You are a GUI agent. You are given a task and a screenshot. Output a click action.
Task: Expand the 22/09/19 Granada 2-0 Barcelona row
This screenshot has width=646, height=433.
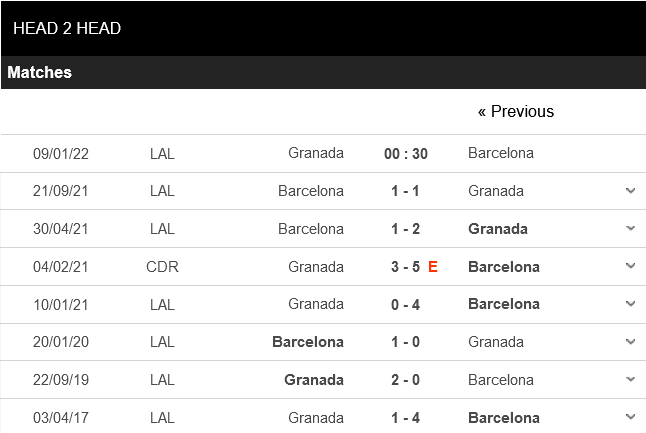(630, 379)
